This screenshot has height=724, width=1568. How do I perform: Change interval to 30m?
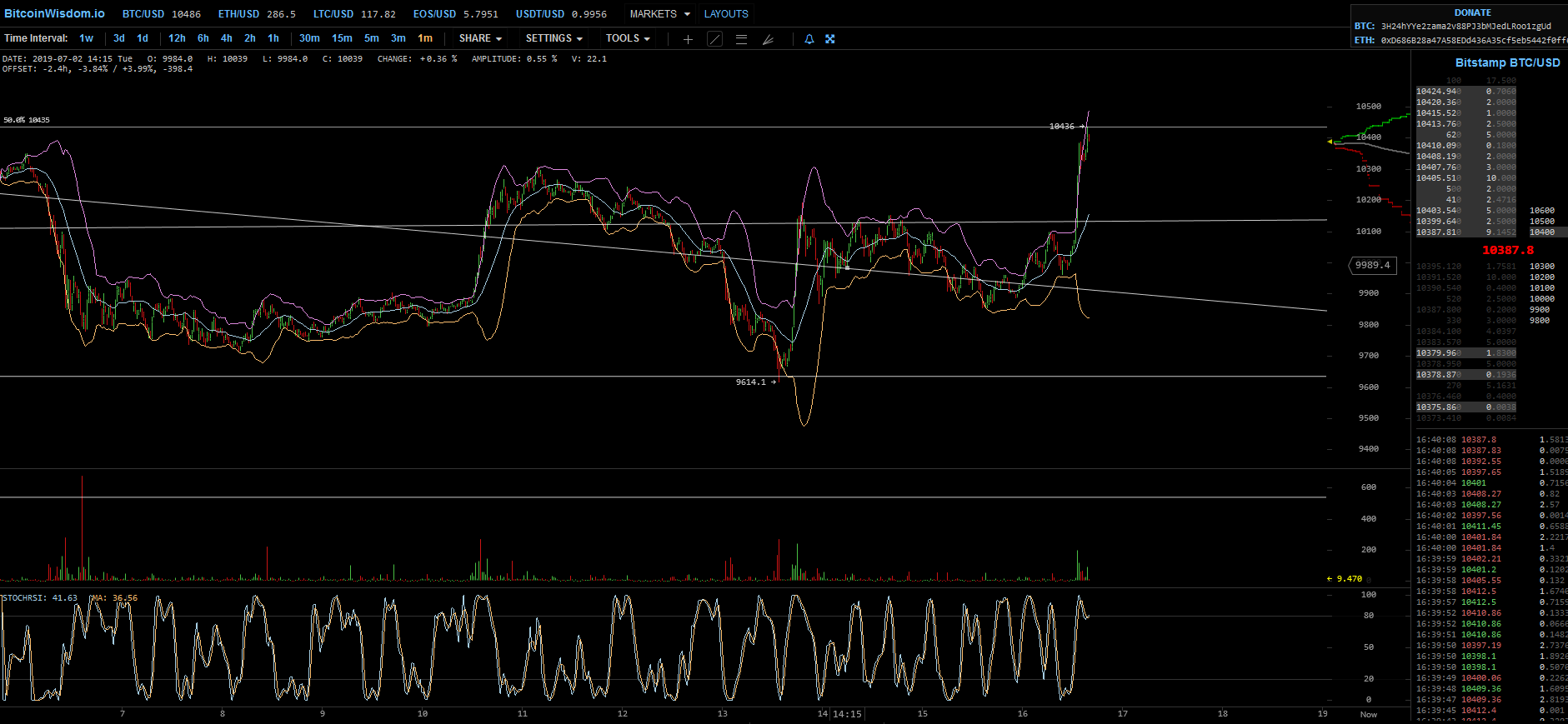coord(309,38)
